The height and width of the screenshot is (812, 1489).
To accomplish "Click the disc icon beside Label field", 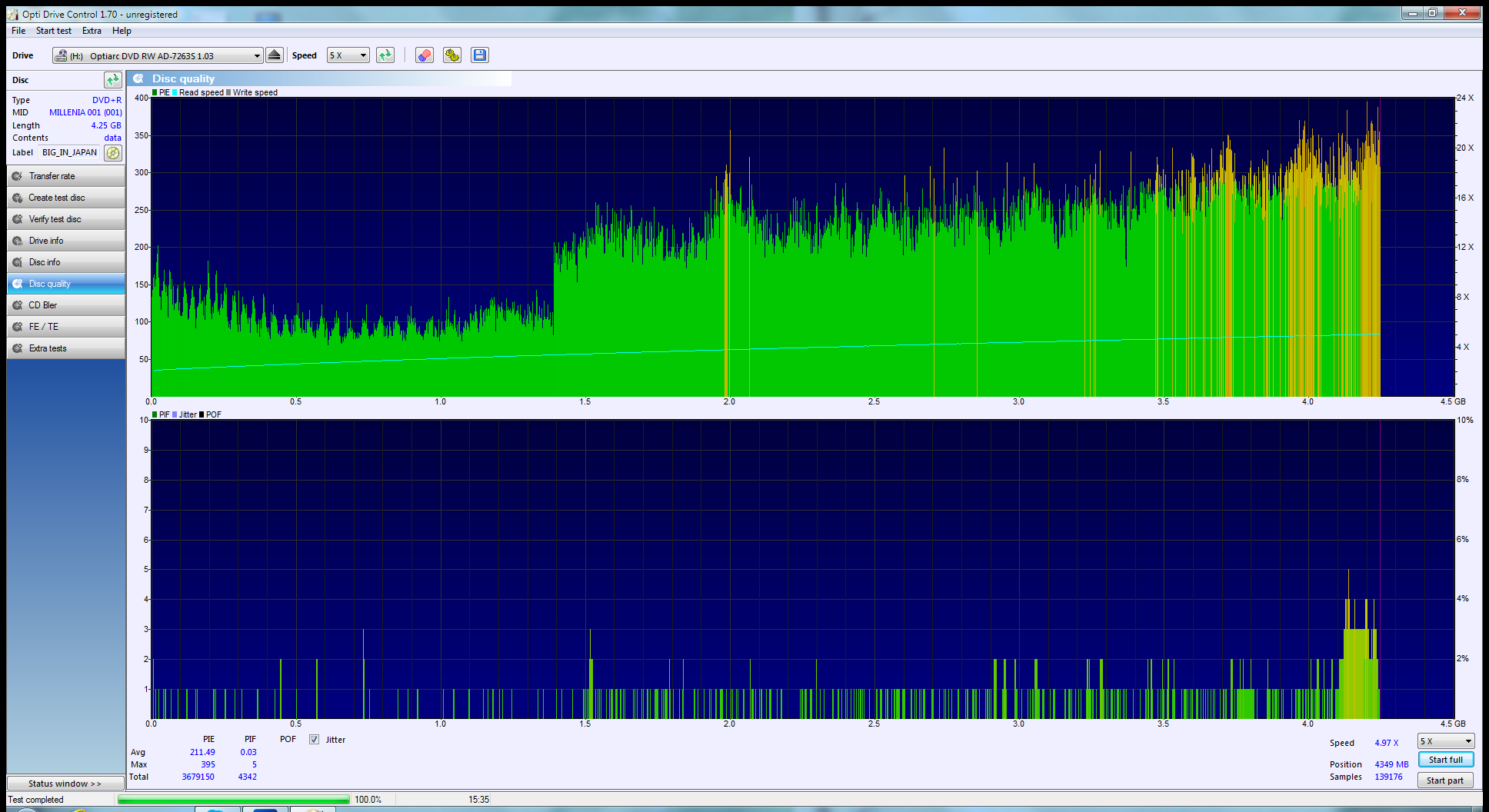I will (x=113, y=153).
